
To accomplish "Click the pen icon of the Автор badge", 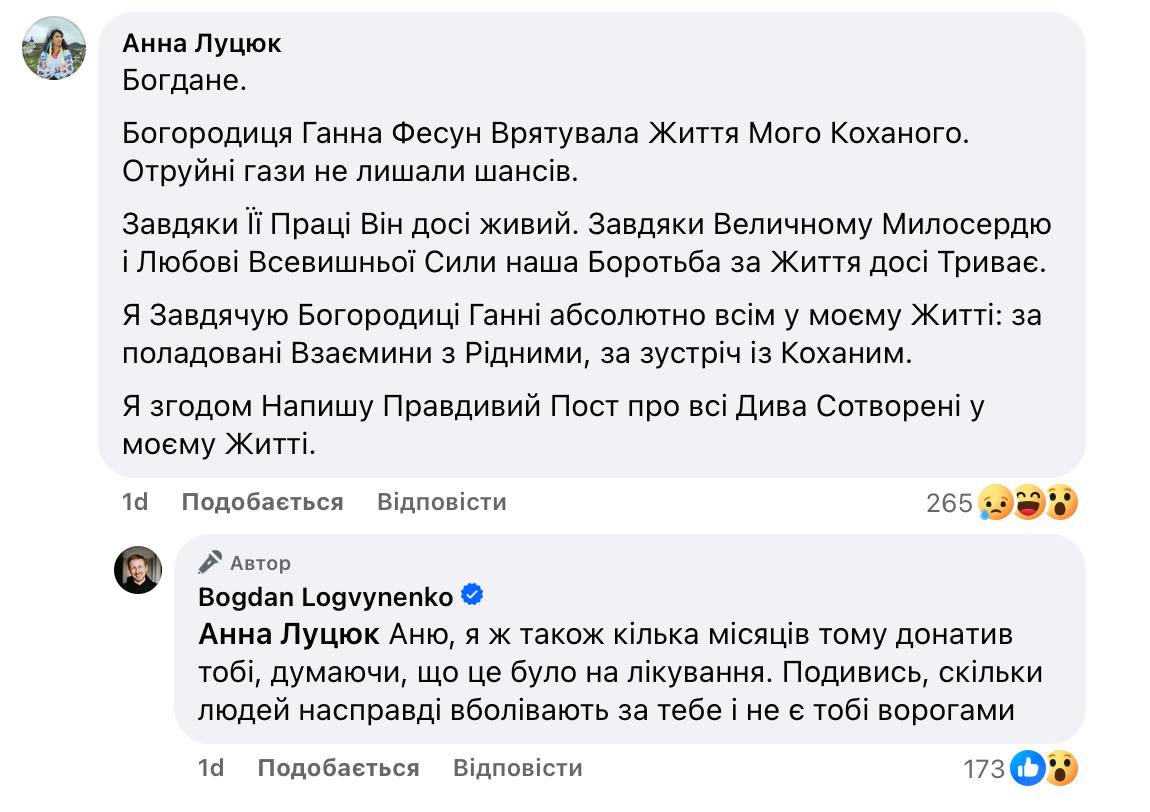I will pyautogui.click(x=210, y=562).
